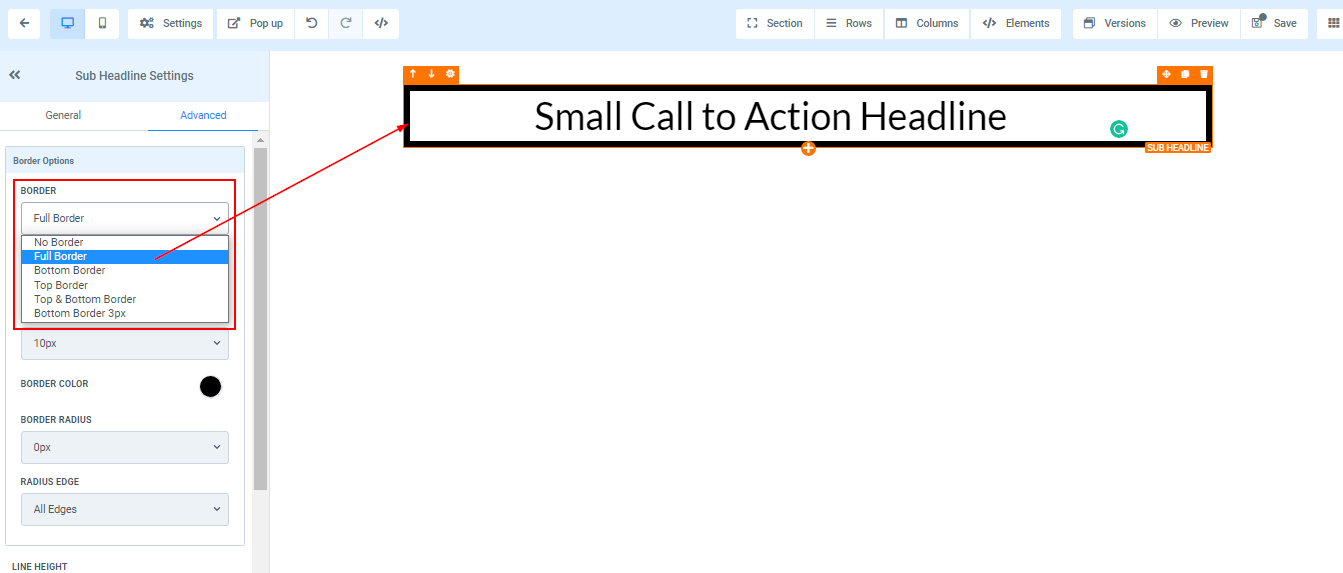Click the orange plus add-element button
This screenshot has height=573, width=1343.
(x=808, y=148)
